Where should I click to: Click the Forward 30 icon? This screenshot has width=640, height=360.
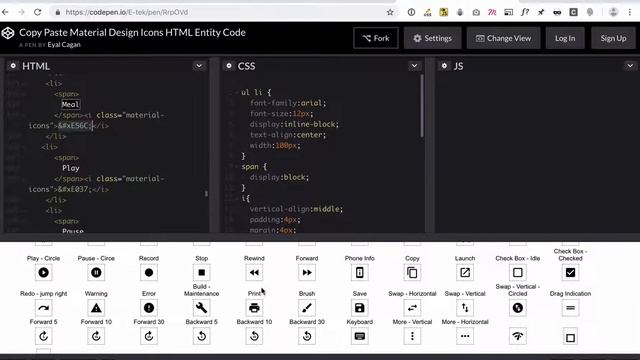coord(149,336)
